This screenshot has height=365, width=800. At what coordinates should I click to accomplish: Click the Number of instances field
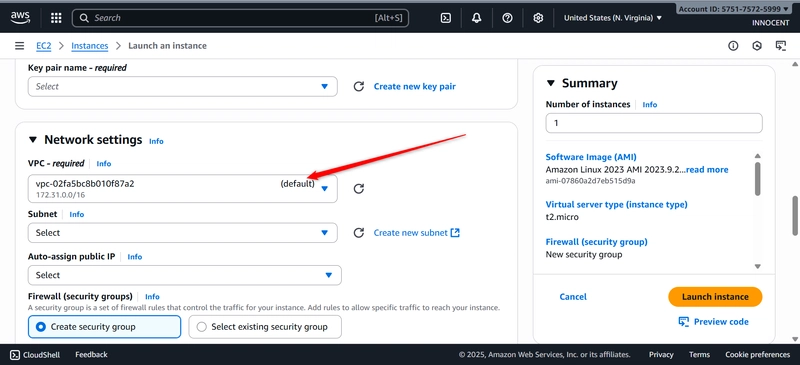pos(654,123)
